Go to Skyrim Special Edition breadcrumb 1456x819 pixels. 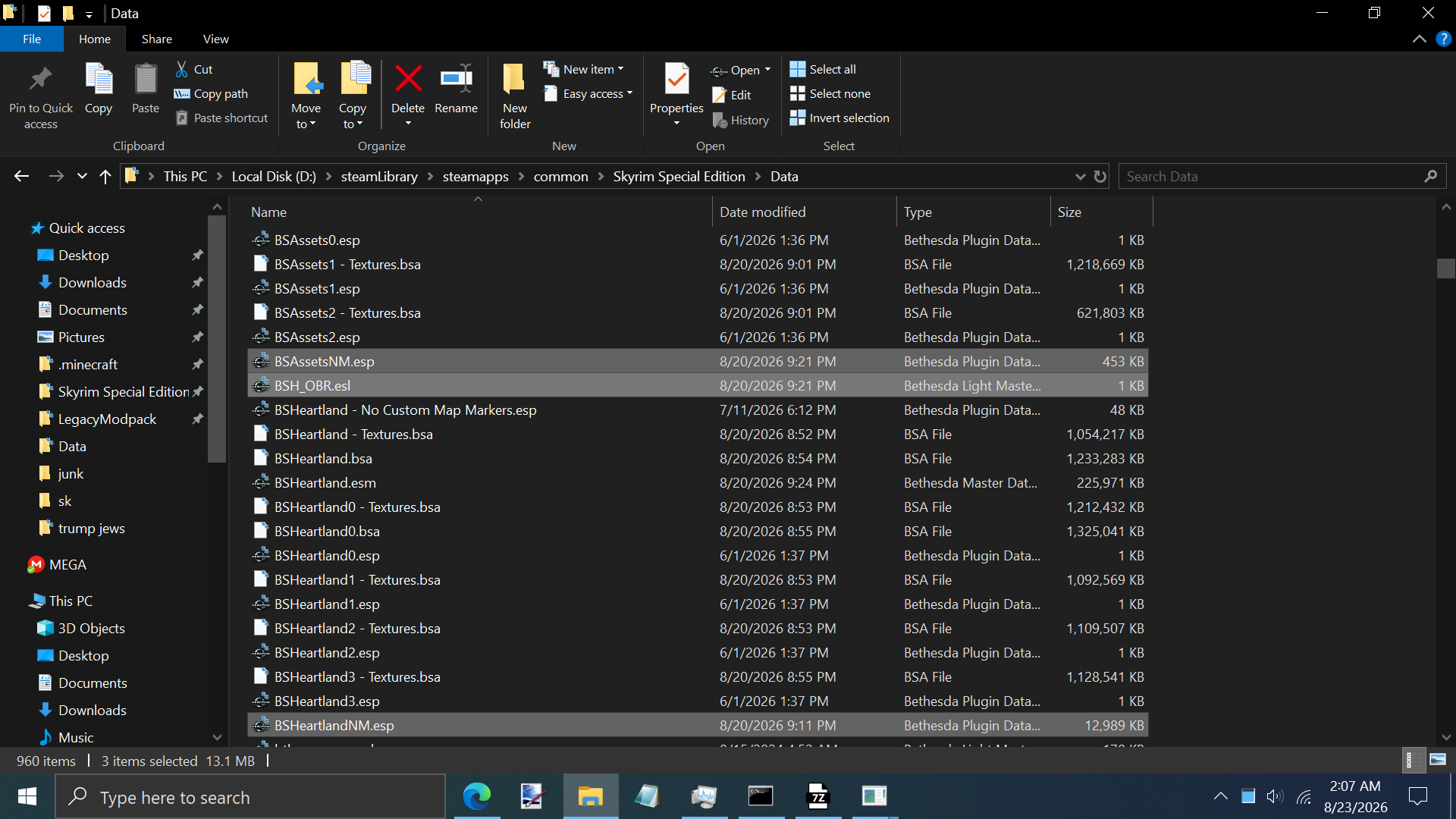[679, 177]
